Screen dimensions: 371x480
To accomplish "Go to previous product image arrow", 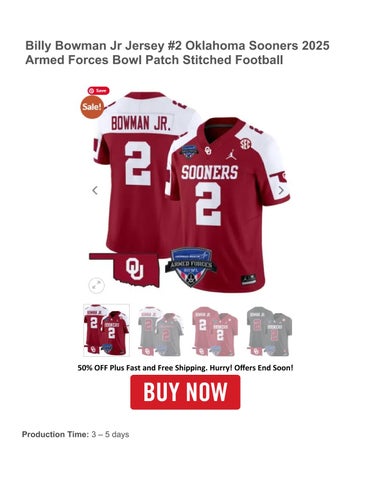I will (x=95, y=190).
